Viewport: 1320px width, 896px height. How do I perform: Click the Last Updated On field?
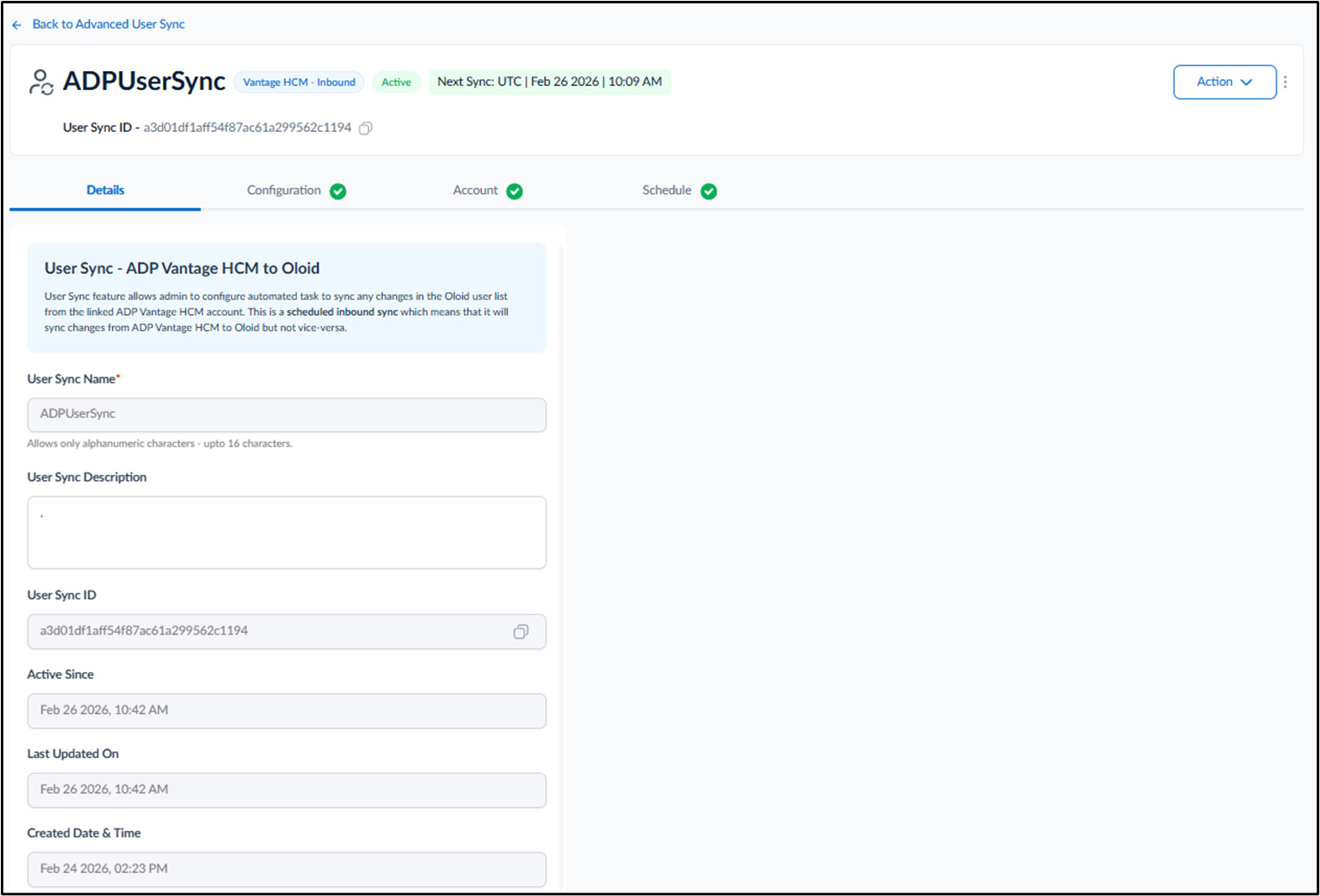[x=287, y=790]
